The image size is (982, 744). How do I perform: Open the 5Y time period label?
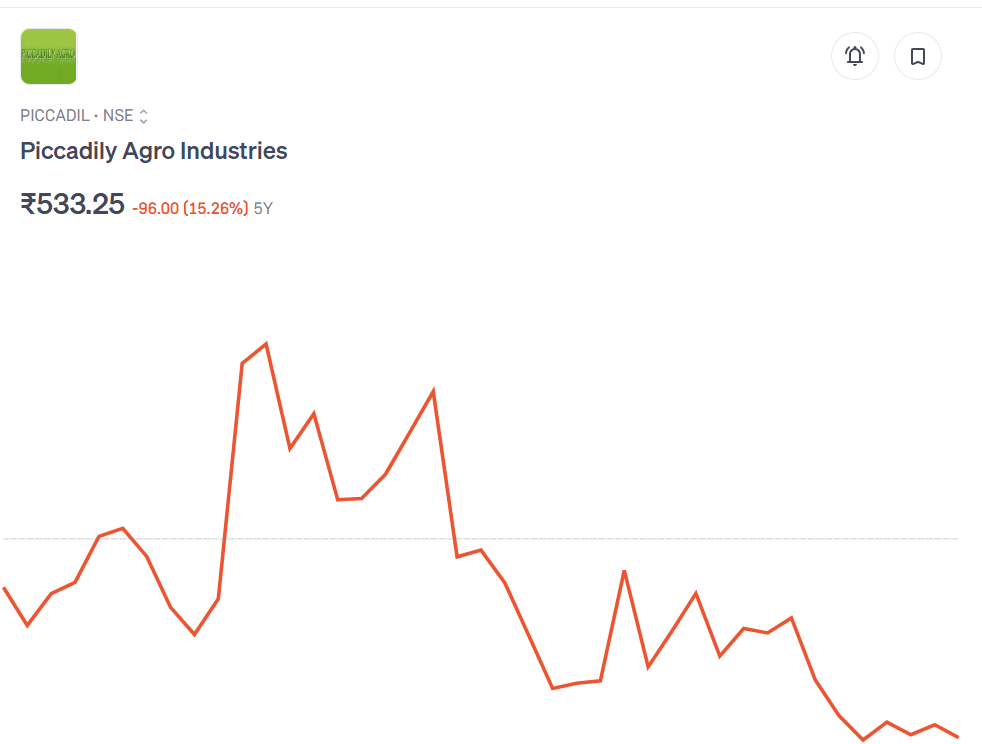coord(263,209)
